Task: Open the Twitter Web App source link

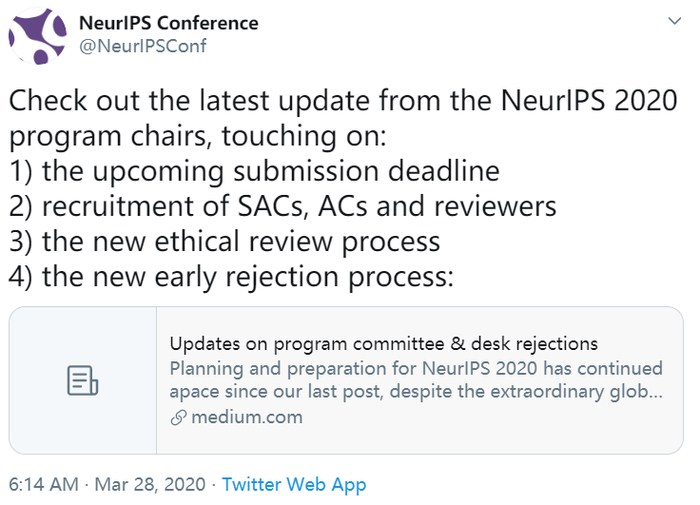Action: (294, 485)
